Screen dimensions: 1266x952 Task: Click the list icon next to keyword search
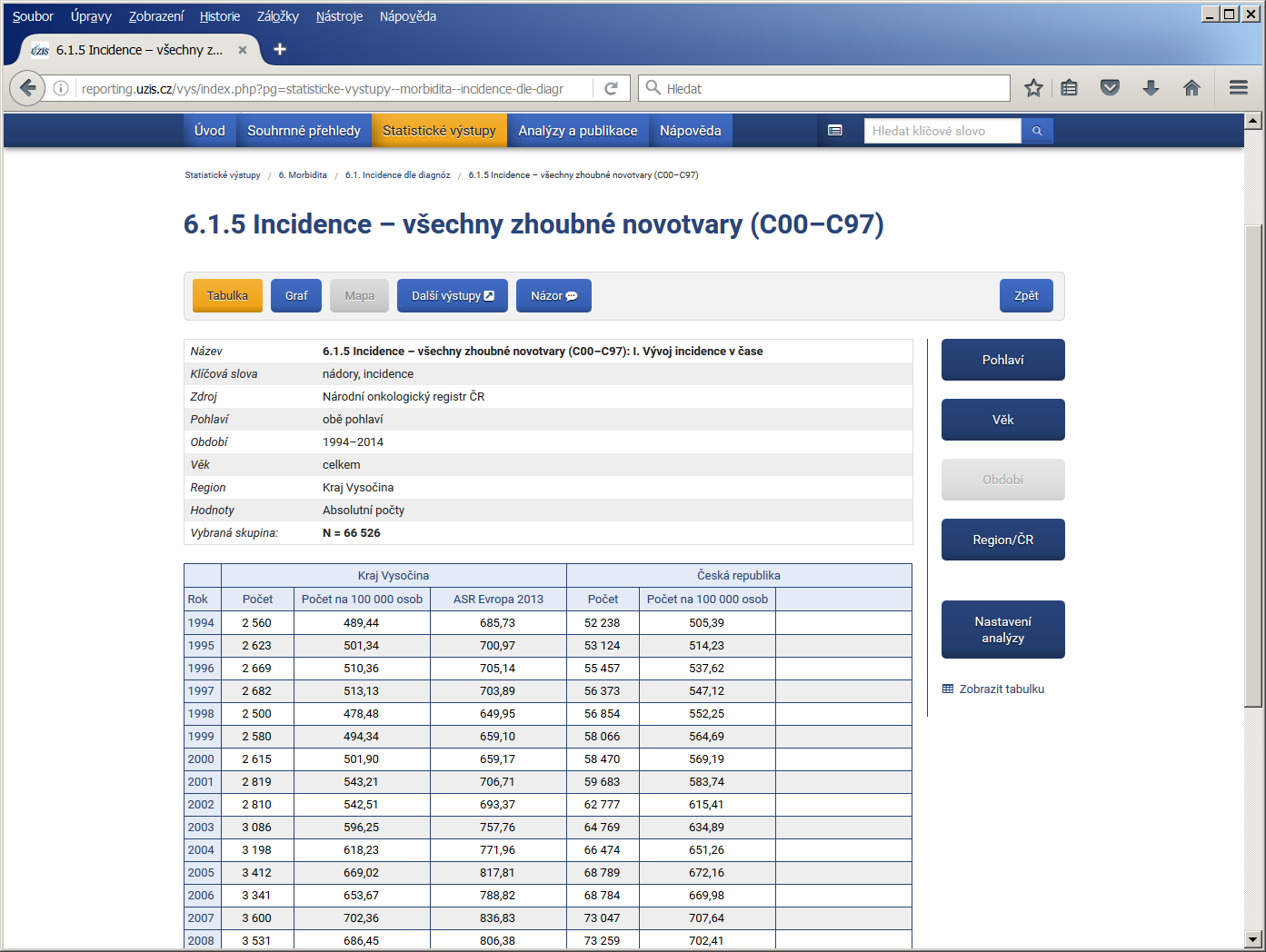pyautogui.click(x=835, y=131)
